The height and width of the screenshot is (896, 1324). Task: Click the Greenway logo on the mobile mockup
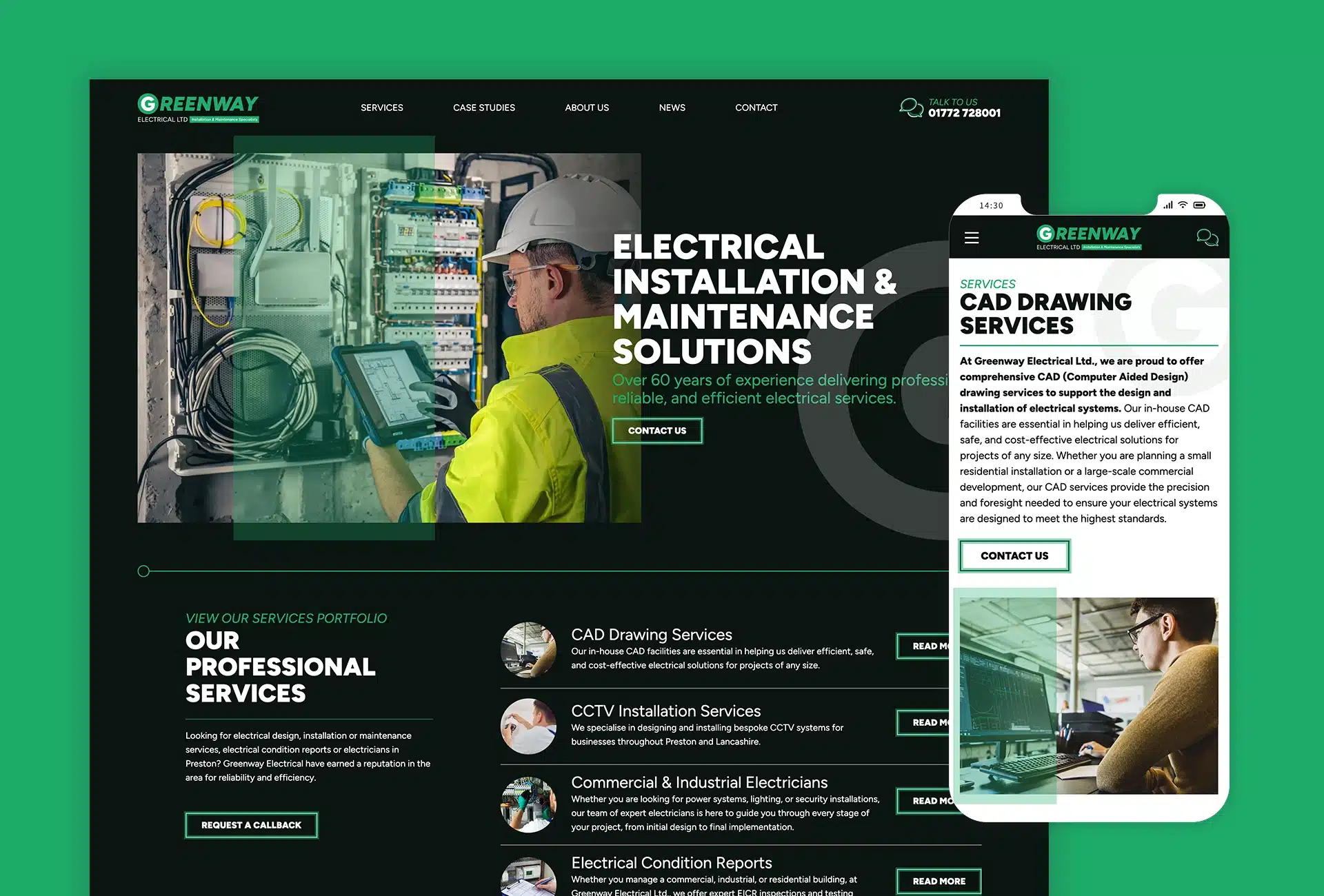(x=1087, y=236)
